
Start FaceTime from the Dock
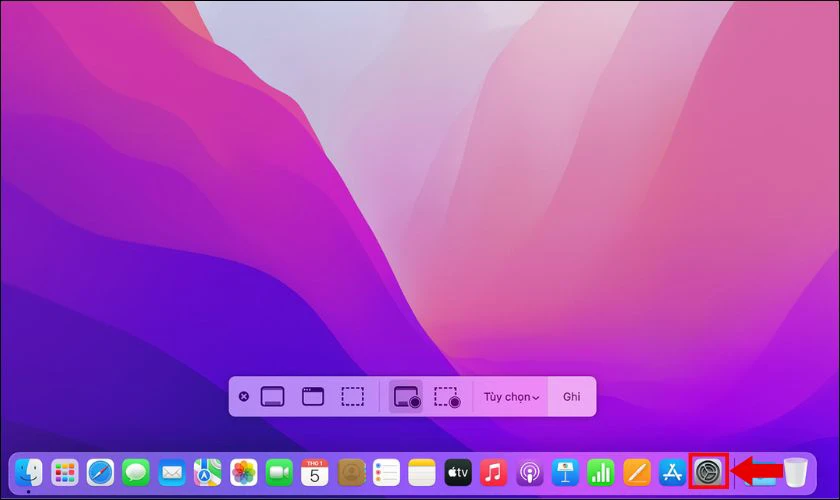click(279, 473)
